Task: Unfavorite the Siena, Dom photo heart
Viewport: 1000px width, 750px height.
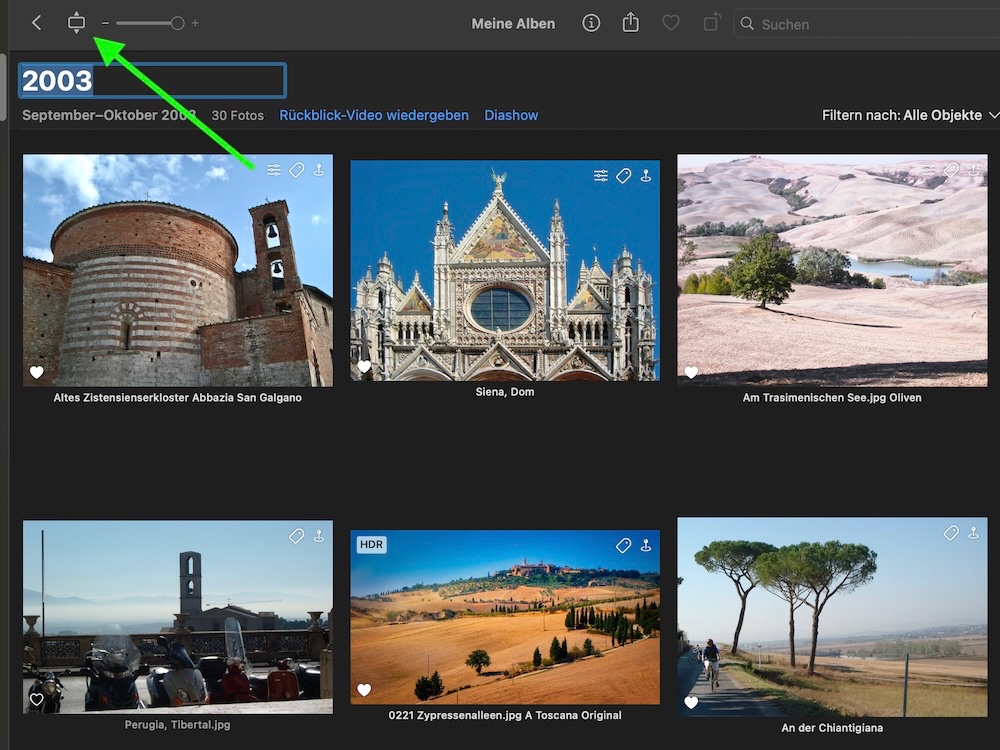Action: pos(364,367)
